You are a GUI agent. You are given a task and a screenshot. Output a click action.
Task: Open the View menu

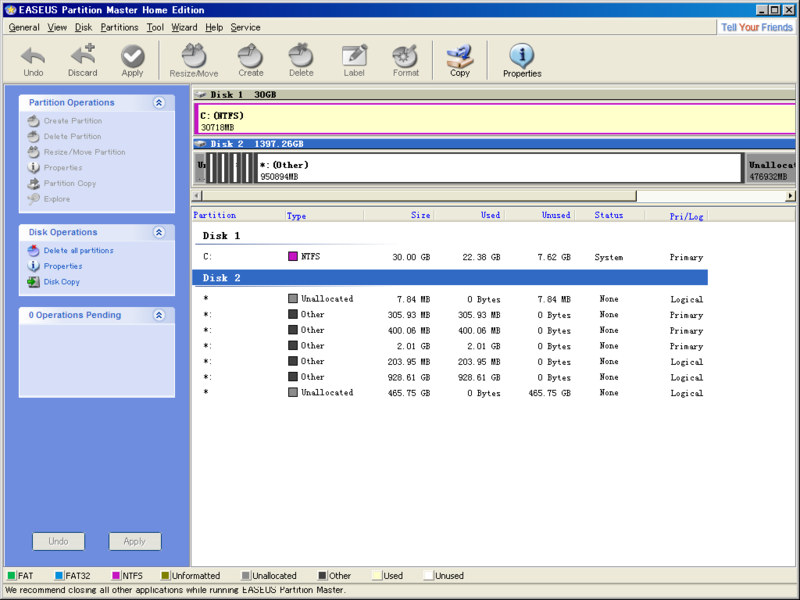pos(57,28)
